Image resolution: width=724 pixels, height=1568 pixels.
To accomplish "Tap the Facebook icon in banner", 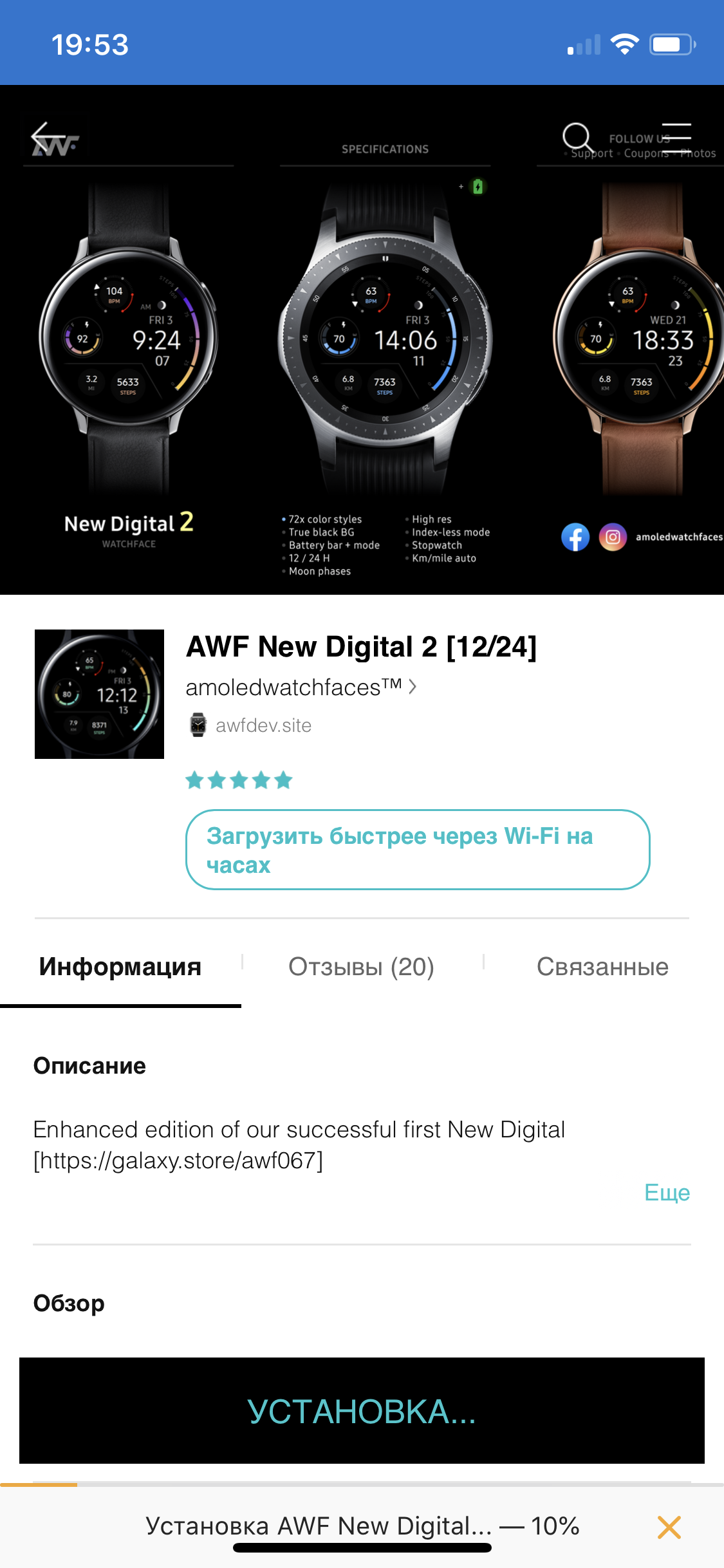I will pyautogui.click(x=575, y=537).
